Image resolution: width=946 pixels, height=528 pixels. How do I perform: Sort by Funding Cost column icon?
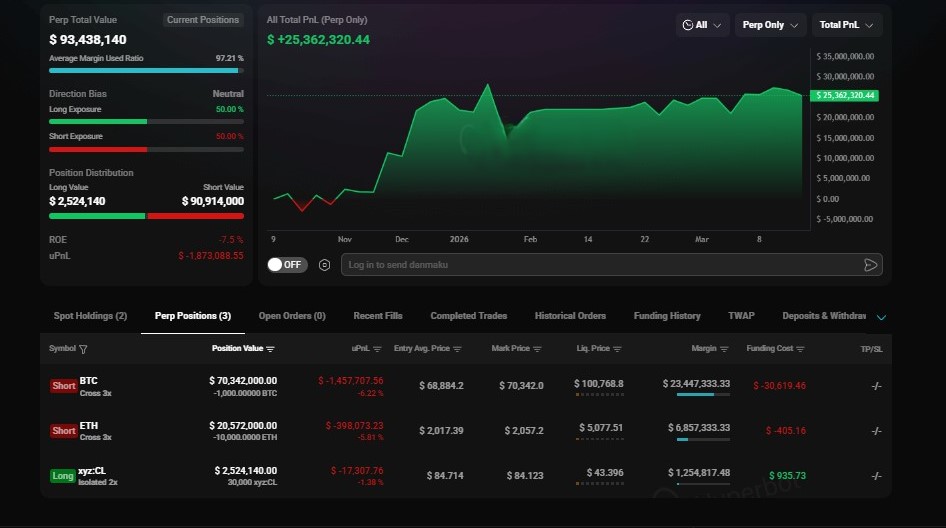[x=800, y=349]
